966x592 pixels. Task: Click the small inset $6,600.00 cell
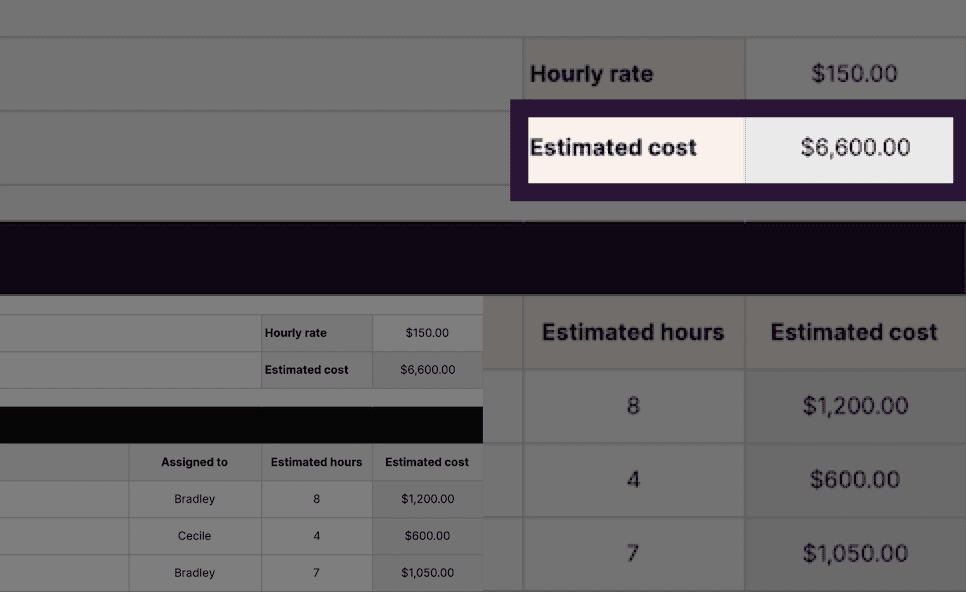tap(427, 370)
